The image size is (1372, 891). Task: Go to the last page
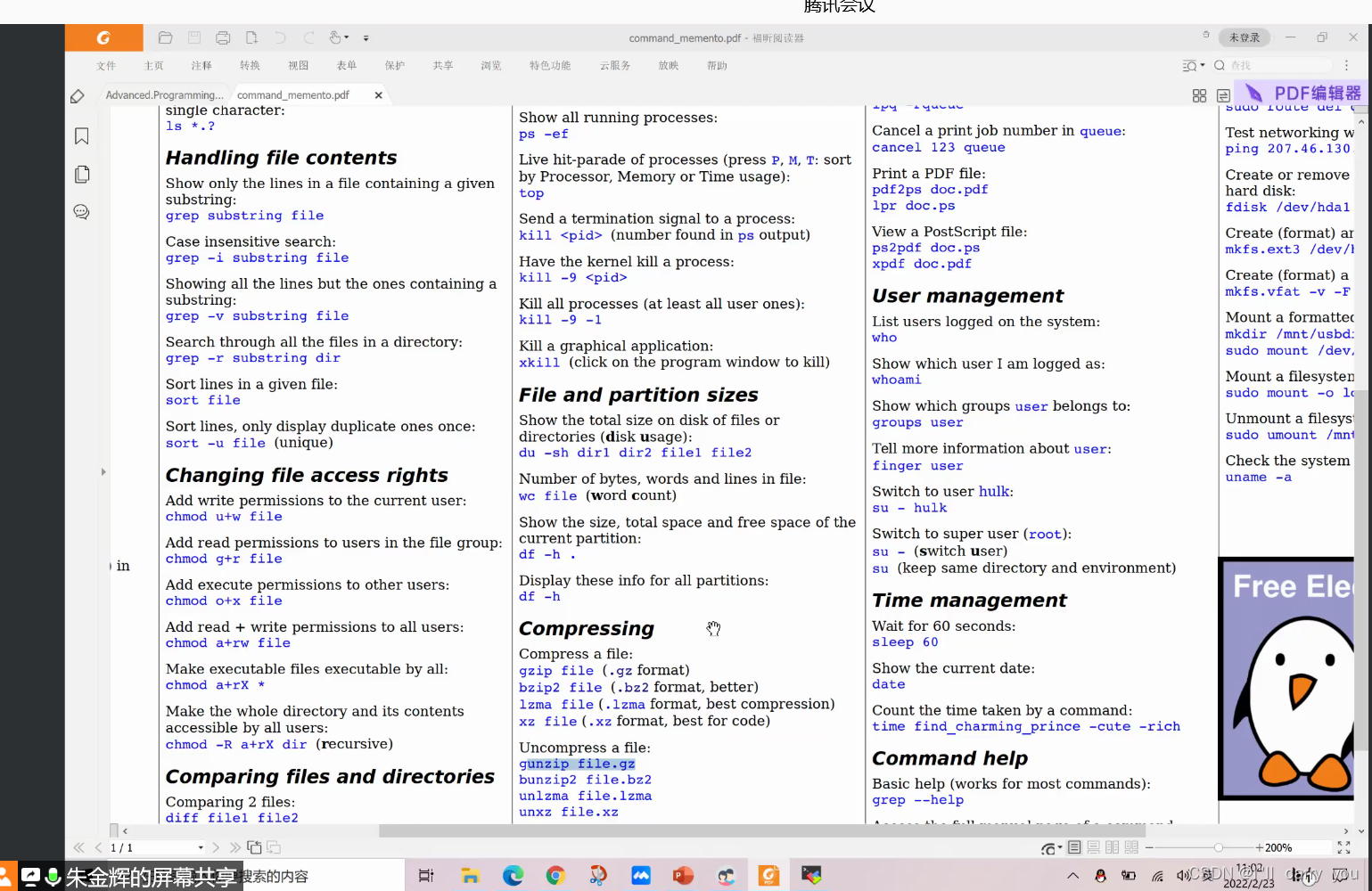click(x=234, y=847)
